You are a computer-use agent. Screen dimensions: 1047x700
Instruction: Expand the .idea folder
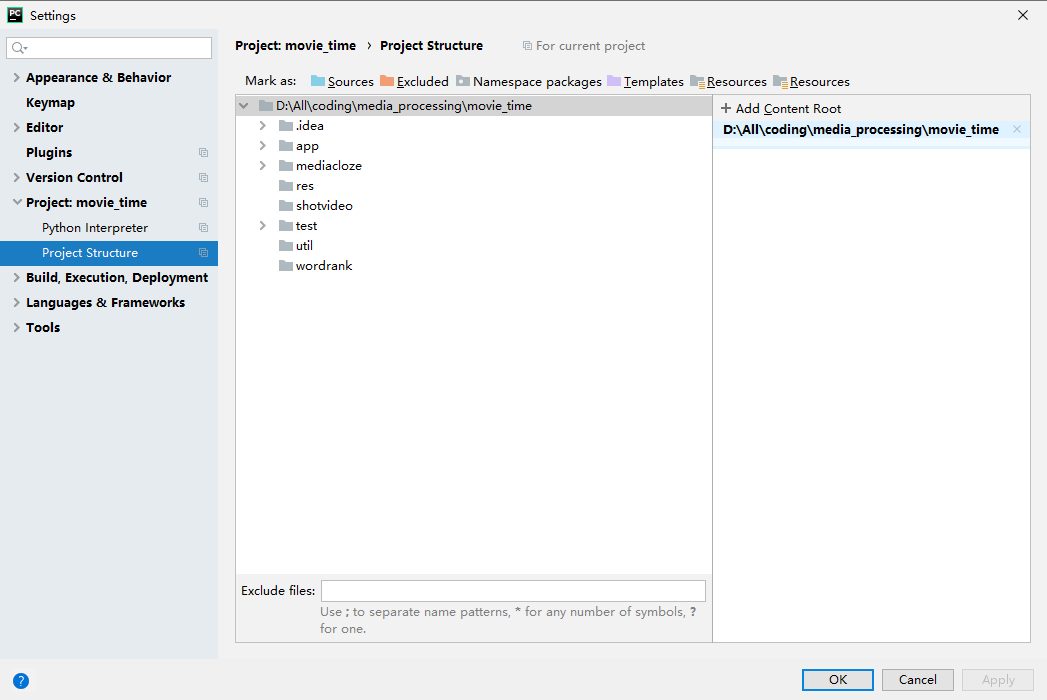[263, 126]
